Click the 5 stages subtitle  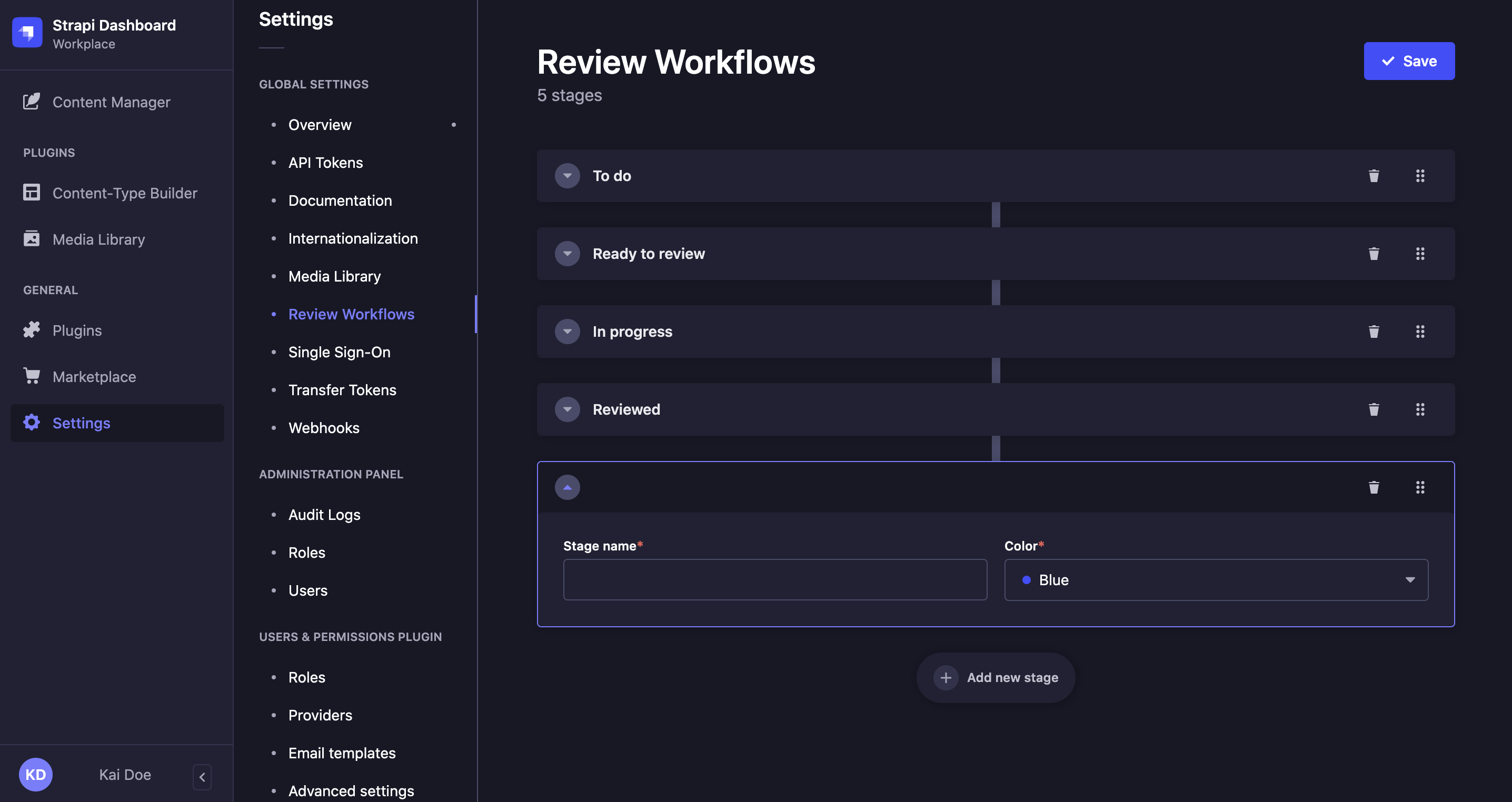569,95
